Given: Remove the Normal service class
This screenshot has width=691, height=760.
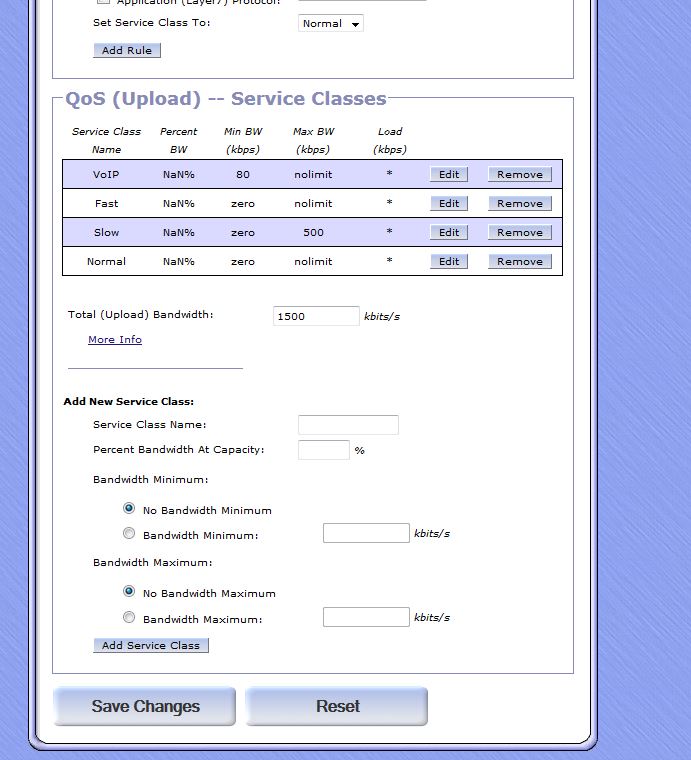Looking at the screenshot, I should pyautogui.click(x=519, y=261).
